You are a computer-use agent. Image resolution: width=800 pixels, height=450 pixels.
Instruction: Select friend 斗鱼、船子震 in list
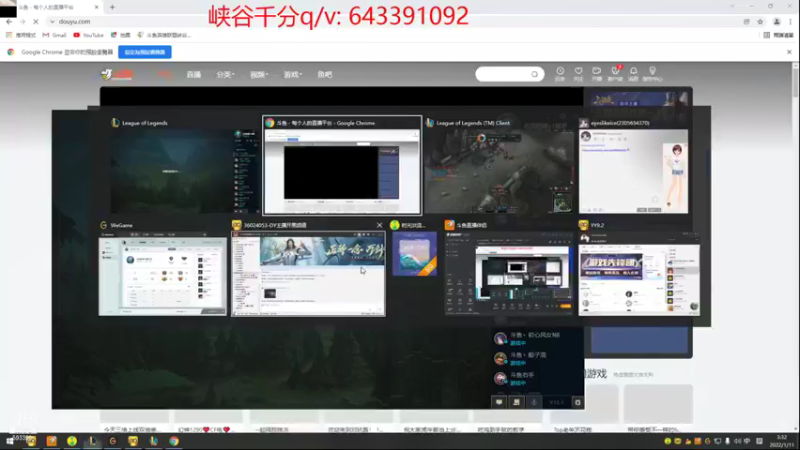point(537,358)
